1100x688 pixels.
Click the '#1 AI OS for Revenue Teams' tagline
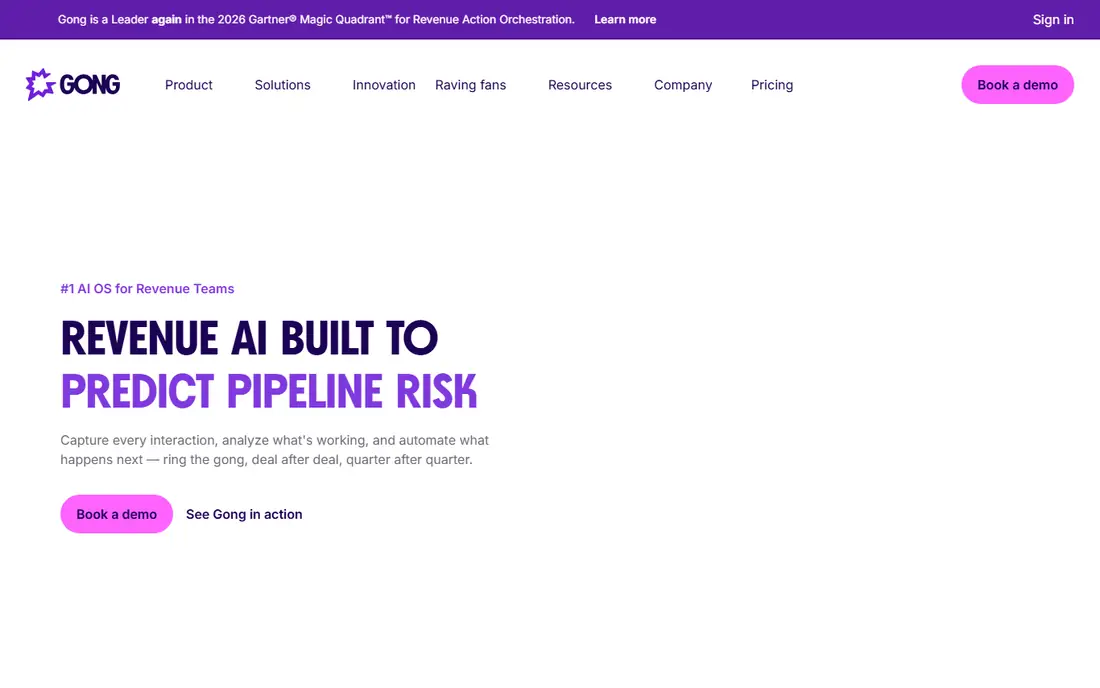click(x=147, y=289)
